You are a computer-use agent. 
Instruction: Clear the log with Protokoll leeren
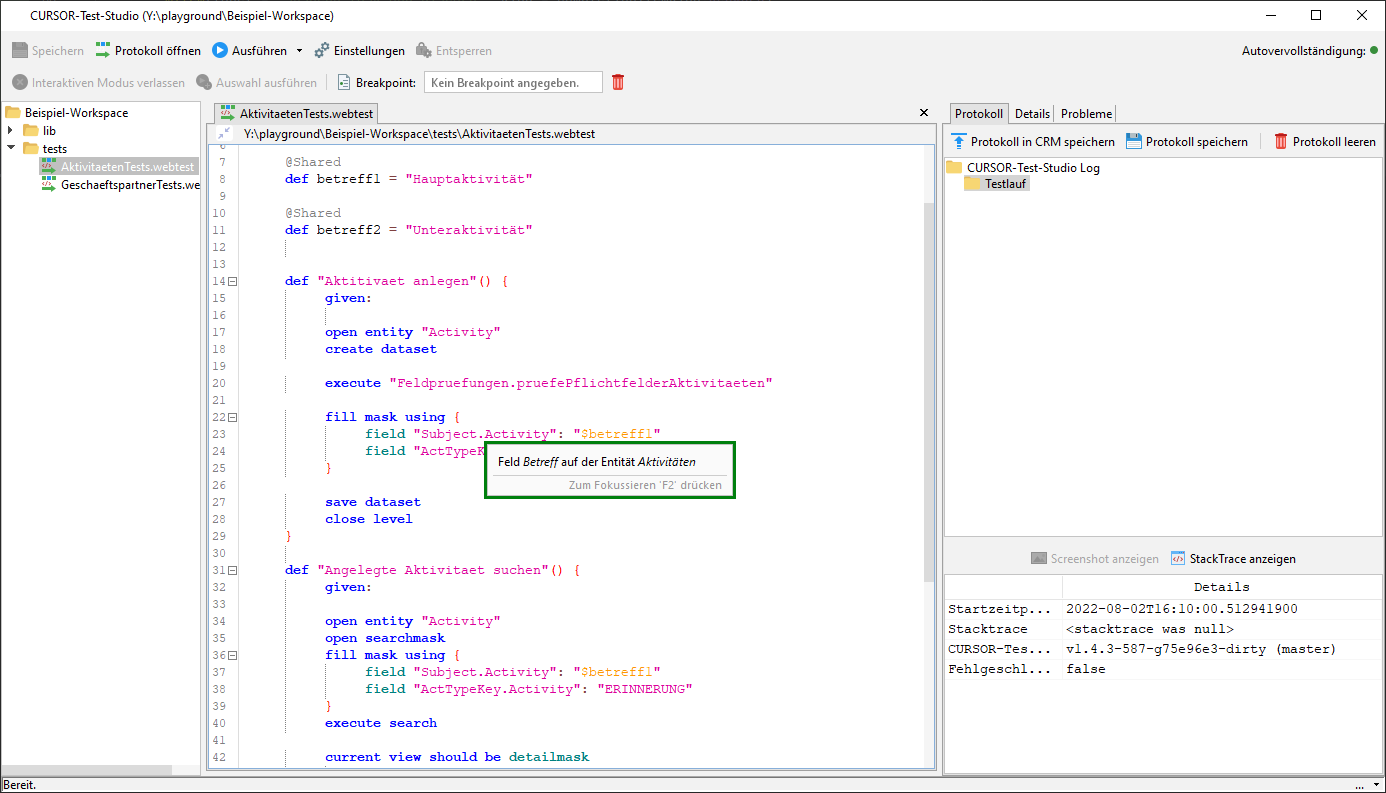click(1281, 142)
